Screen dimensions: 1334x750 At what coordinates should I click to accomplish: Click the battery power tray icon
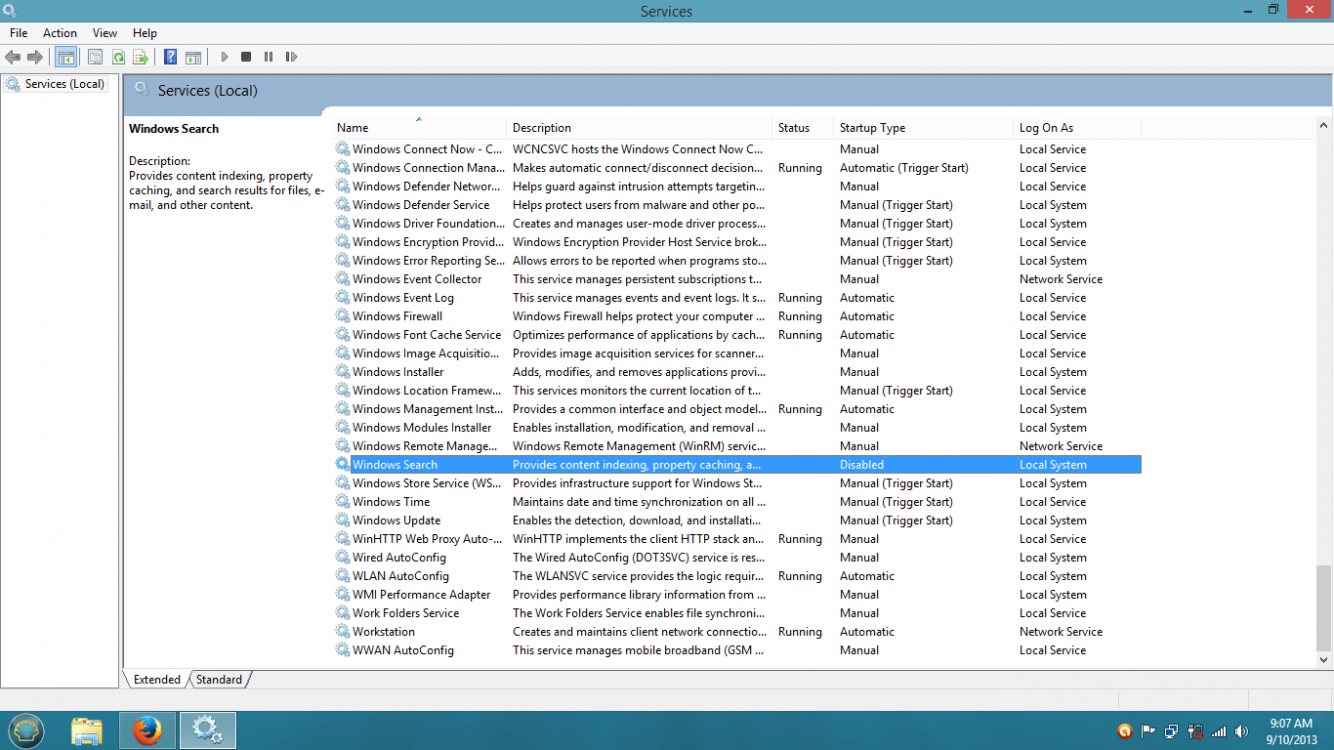click(1195, 732)
